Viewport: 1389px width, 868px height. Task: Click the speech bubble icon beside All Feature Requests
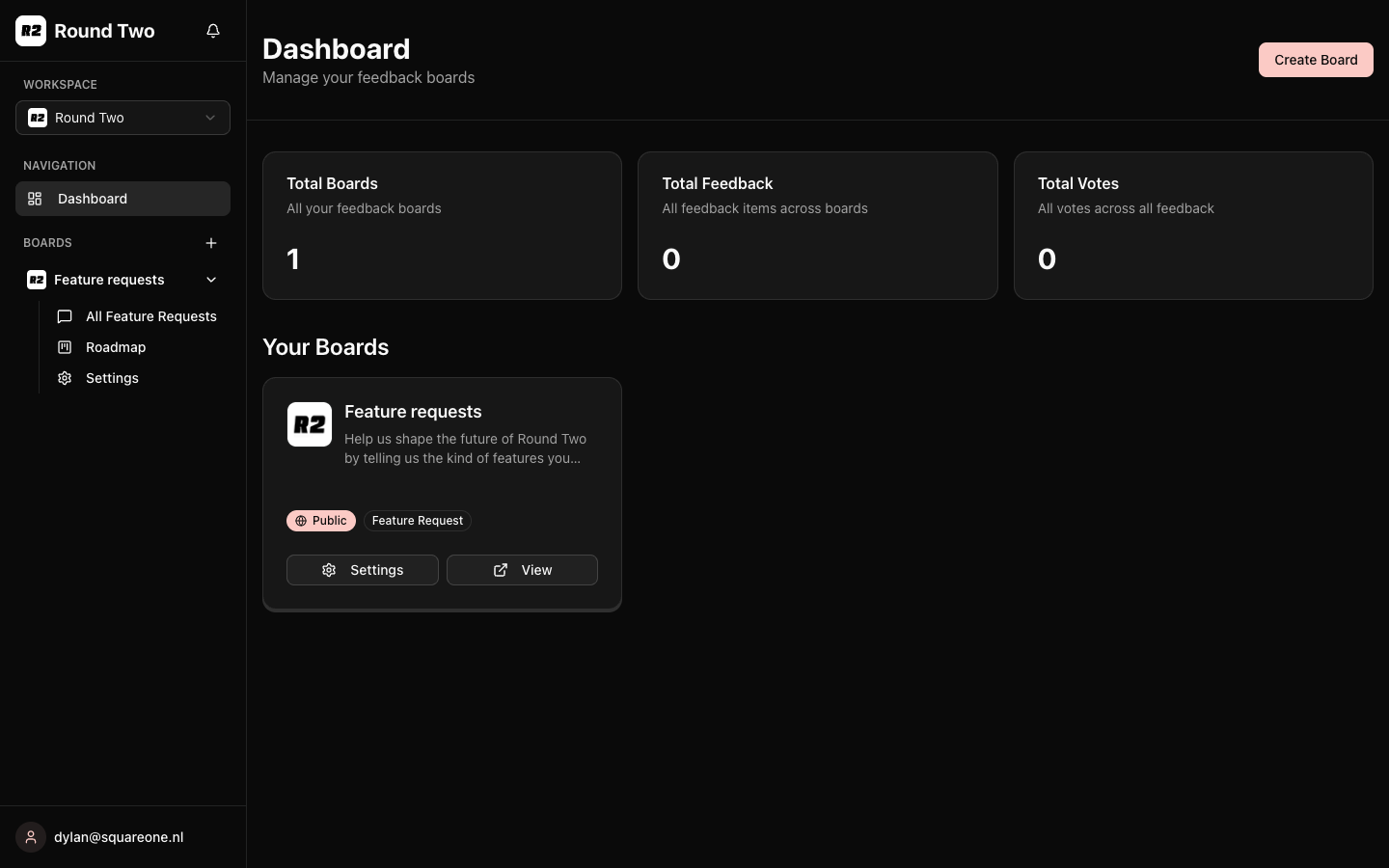[64, 316]
